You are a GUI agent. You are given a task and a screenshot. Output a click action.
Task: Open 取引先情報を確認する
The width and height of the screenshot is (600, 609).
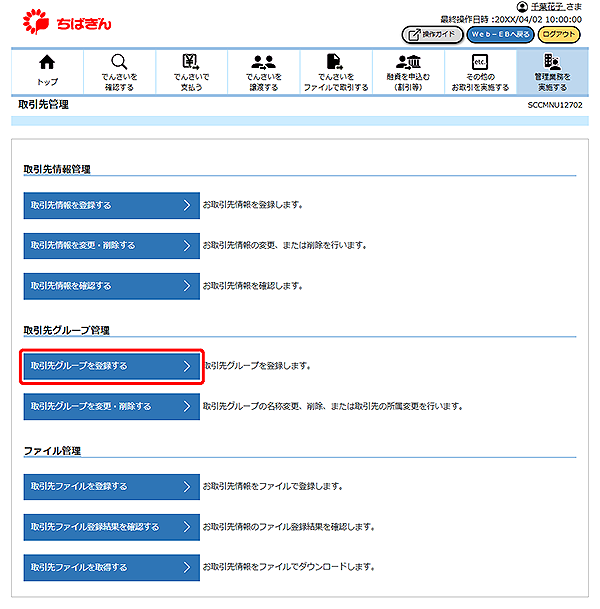tap(111, 286)
